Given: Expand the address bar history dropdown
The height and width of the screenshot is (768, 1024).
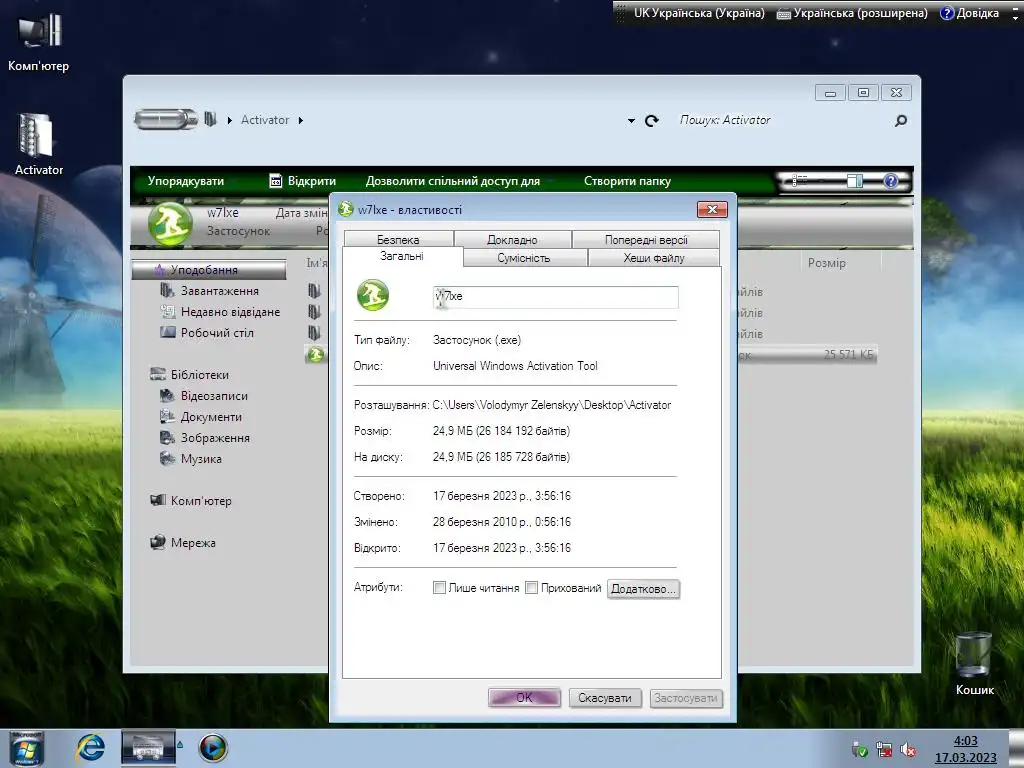Looking at the screenshot, I should click(631, 121).
